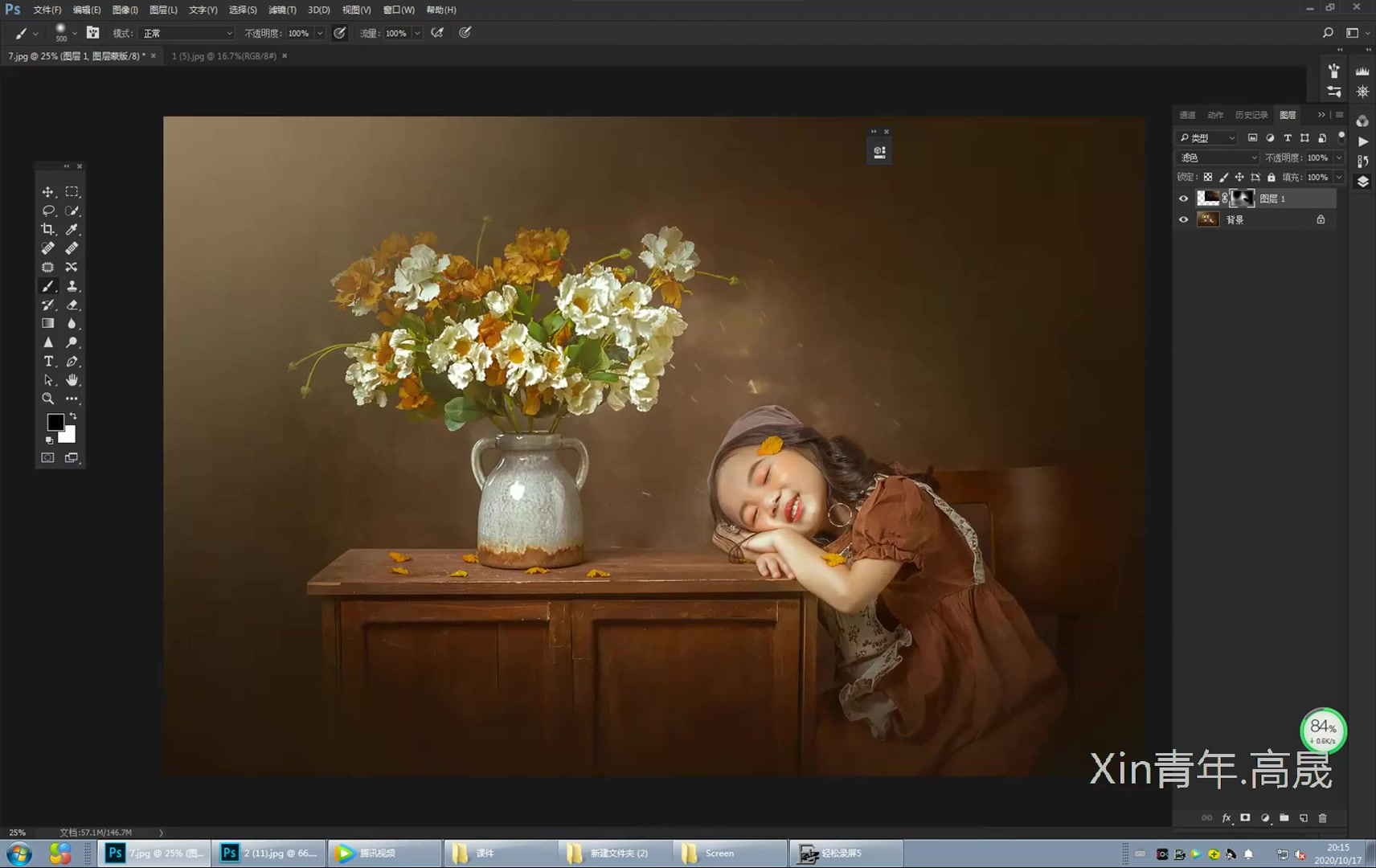The image size is (1376, 868).
Task: Select the 图层 1 layer mask thumbnail
Action: tap(1242, 198)
